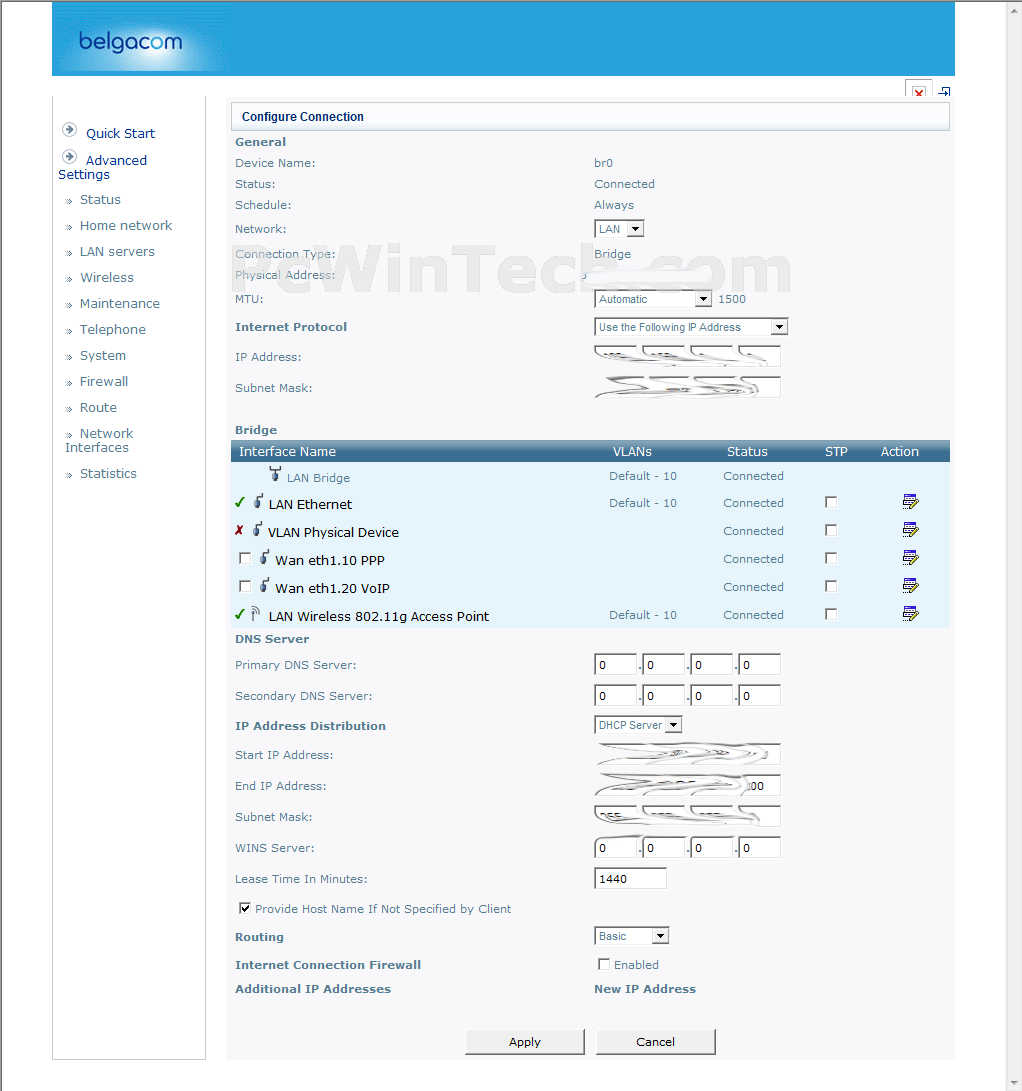Click the Cancel button
Viewport: 1022px width, 1091px height.
(655, 1042)
